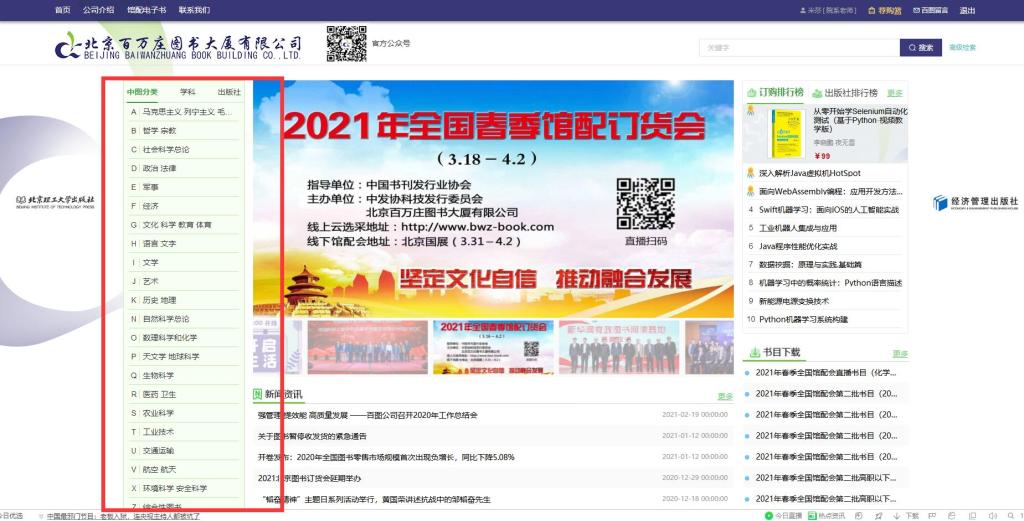Click 退出 to log out
The height and width of the screenshot is (521, 1024).
coord(967,10)
